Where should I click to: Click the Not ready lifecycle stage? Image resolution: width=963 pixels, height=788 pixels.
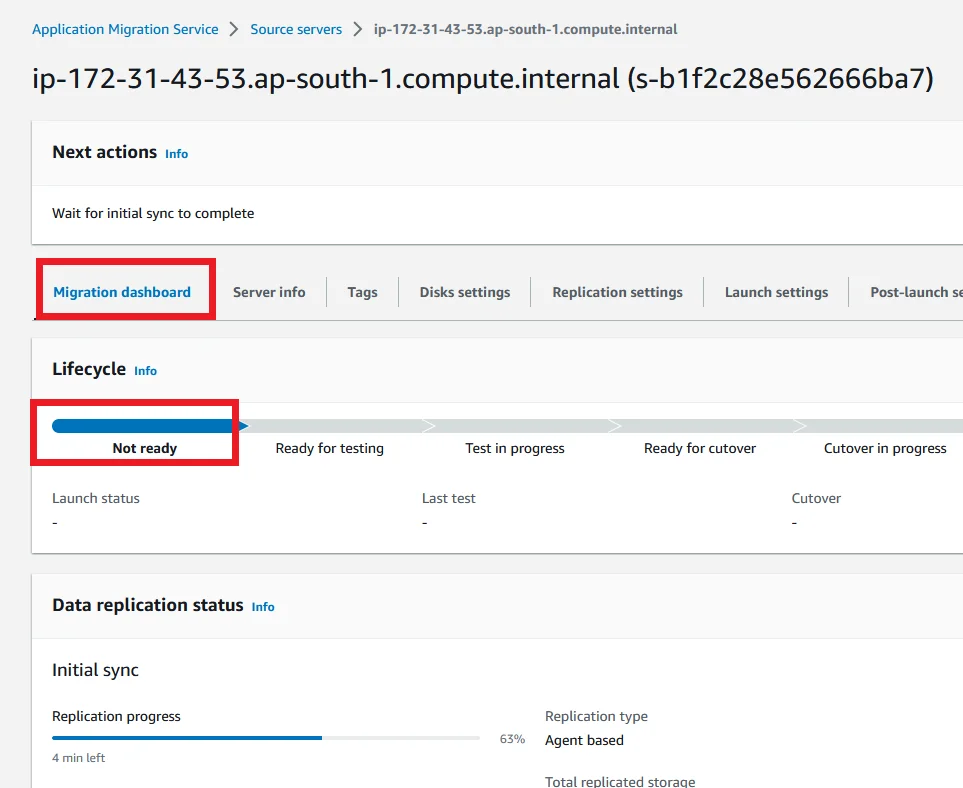[144, 448]
